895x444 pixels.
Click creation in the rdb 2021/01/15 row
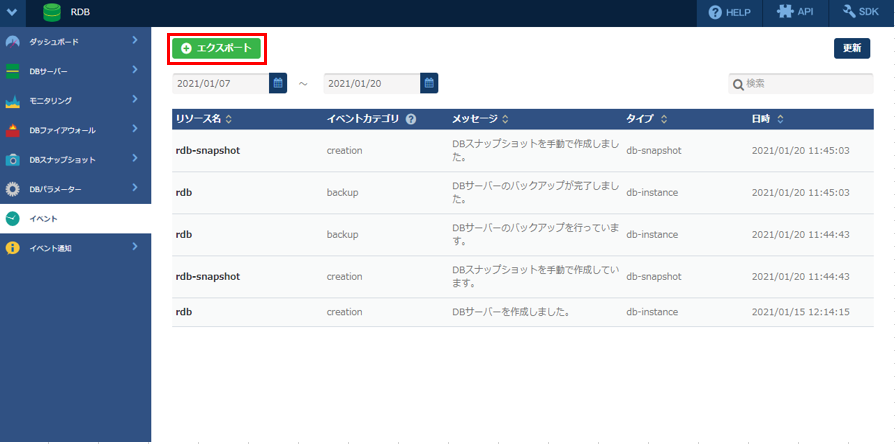click(x=344, y=312)
